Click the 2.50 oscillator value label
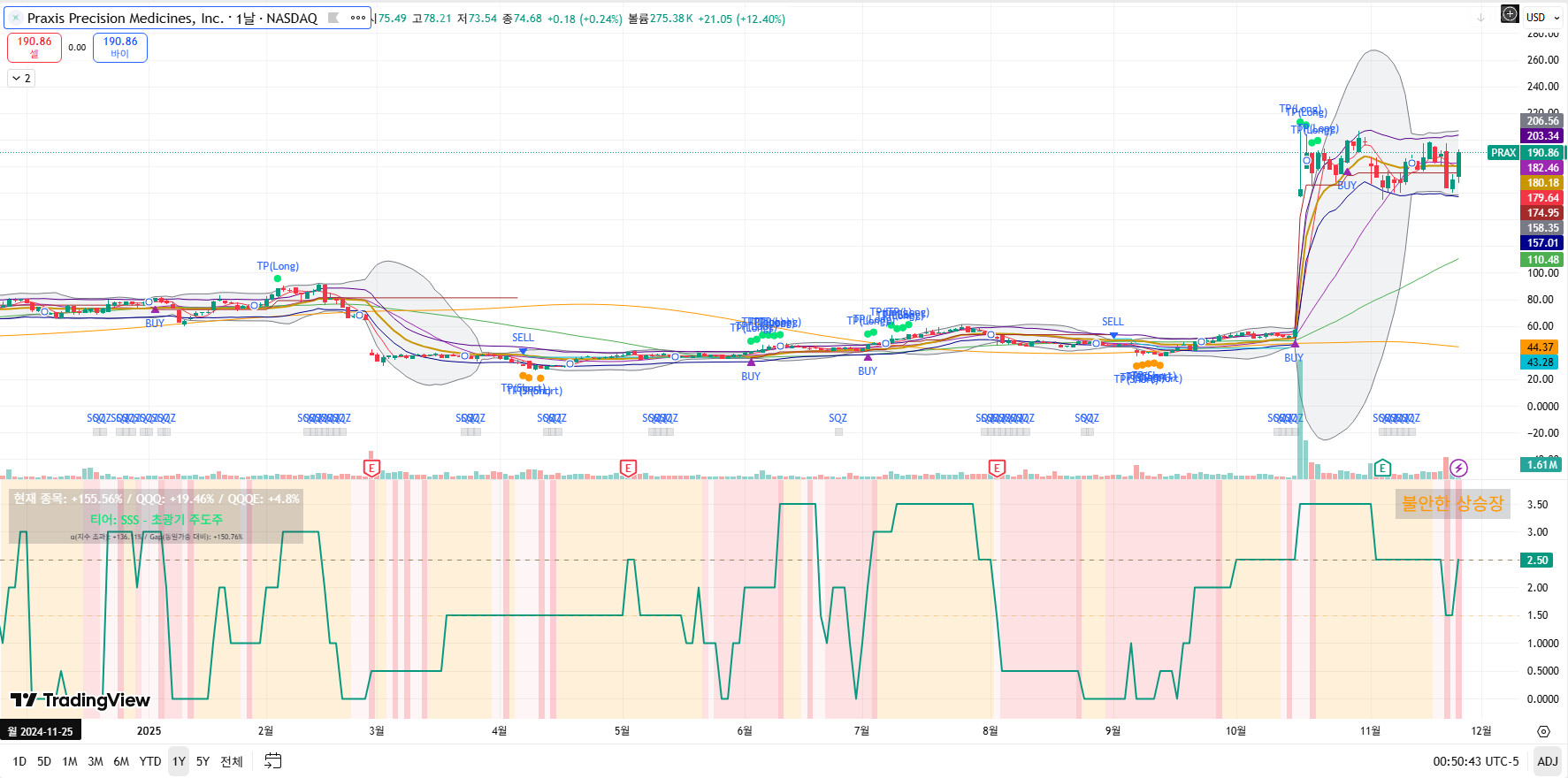The image size is (1568, 778). (1538, 561)
